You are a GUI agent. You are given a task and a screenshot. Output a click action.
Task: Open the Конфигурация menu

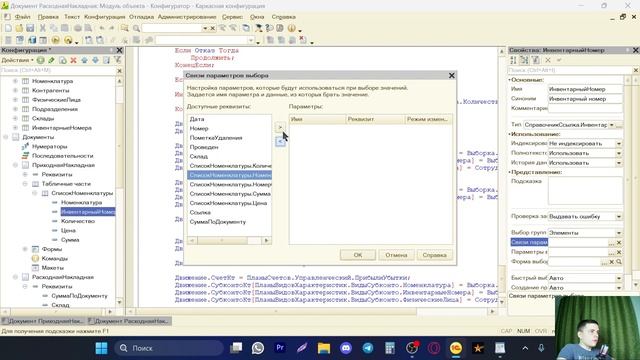[x=104, y=17]
